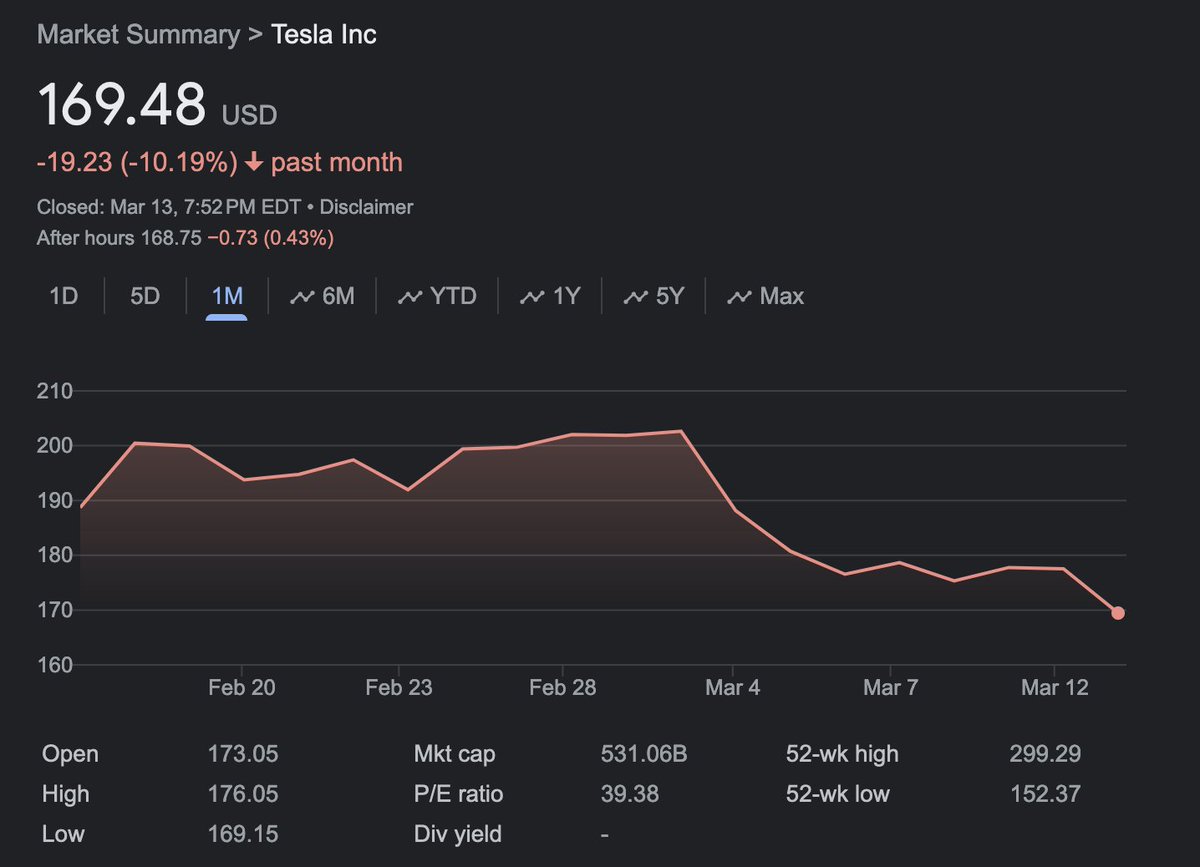The image size is (1200, 867).
Task: Click the 52-wk high value
Action: pyautogui.click(x=1045, y=754)
